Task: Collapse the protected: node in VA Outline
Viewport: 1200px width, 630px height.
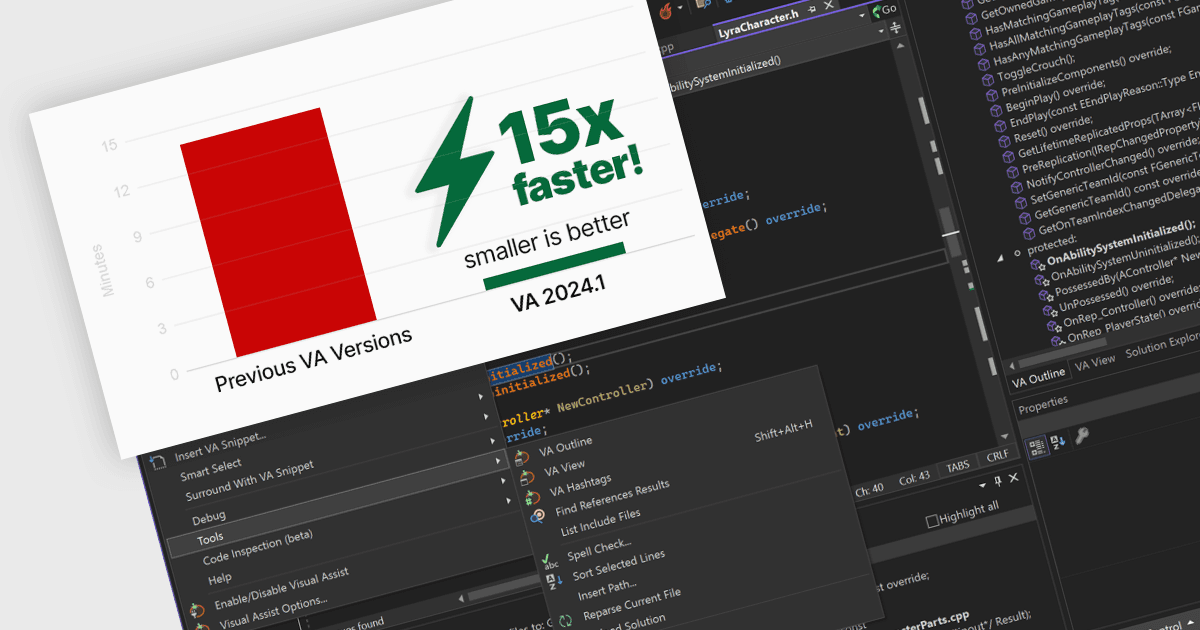Action: click(x=1002, y=256)
